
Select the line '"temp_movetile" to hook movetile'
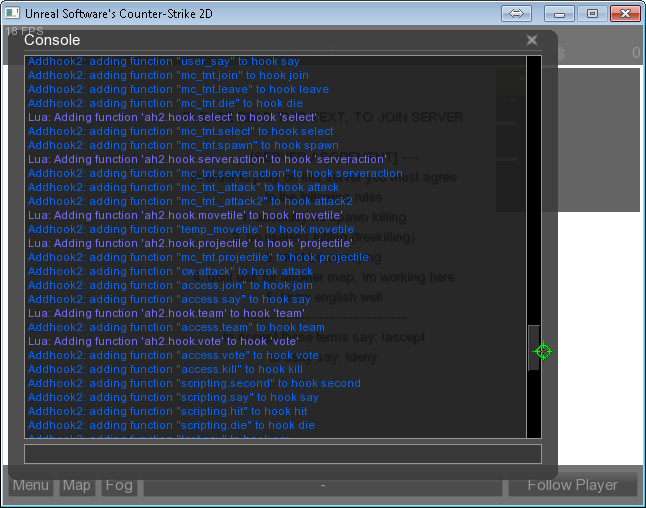191,229
